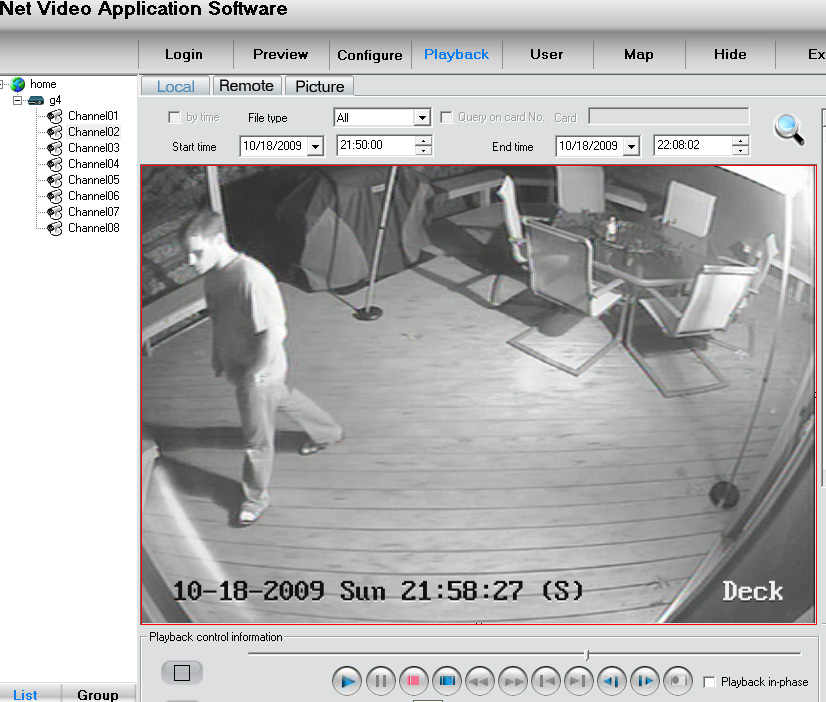Click the rewind (slow backward) button

click(x=479, y=681)
